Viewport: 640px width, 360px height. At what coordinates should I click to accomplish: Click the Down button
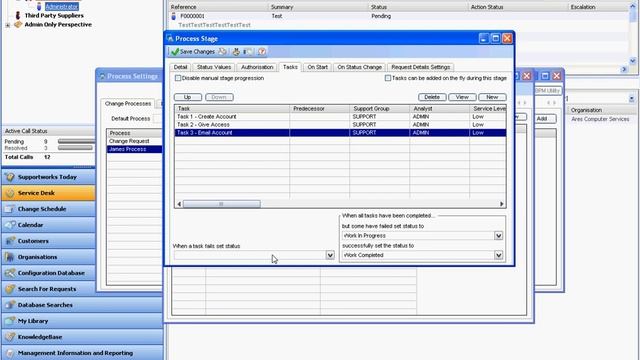[x=219, y=97]
